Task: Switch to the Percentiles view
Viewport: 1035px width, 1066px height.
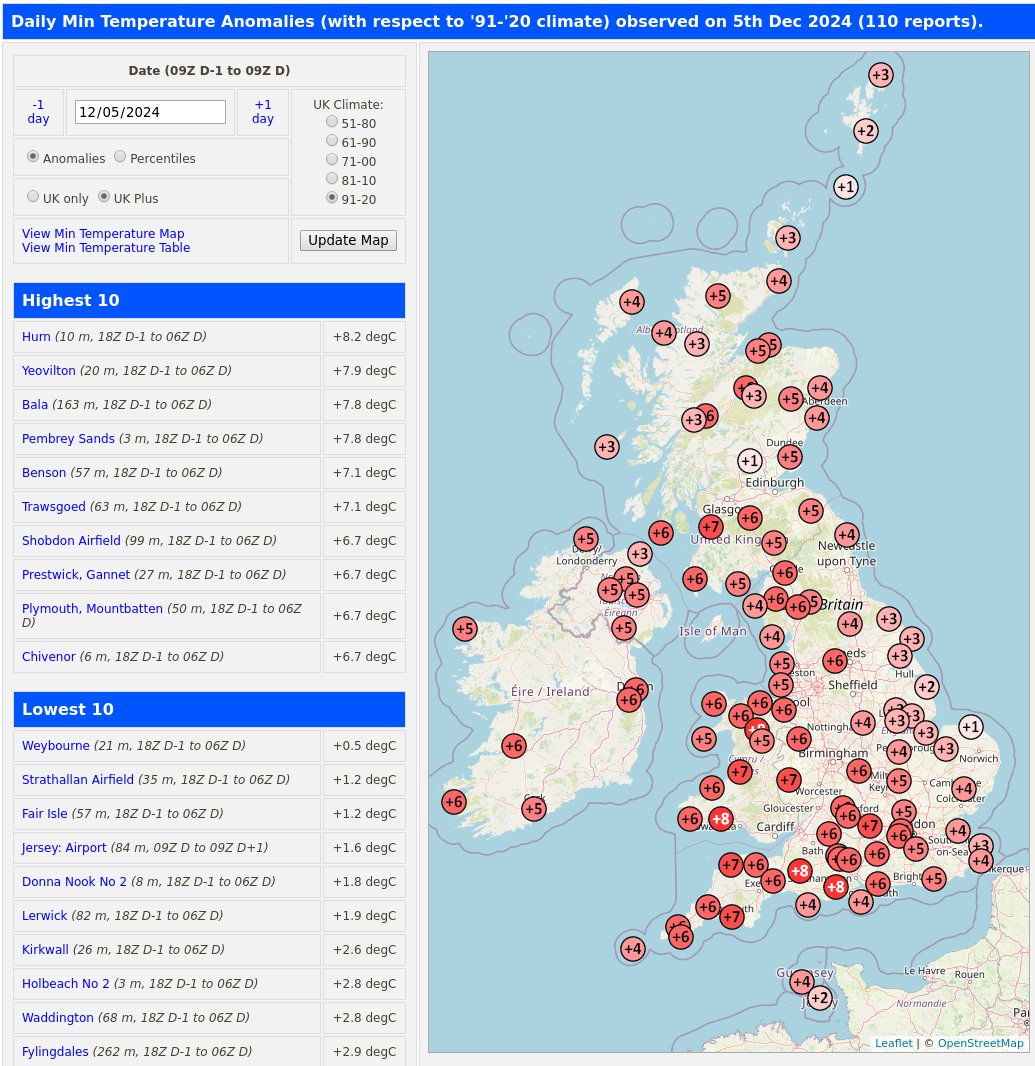Action: (x=120, y=156)
